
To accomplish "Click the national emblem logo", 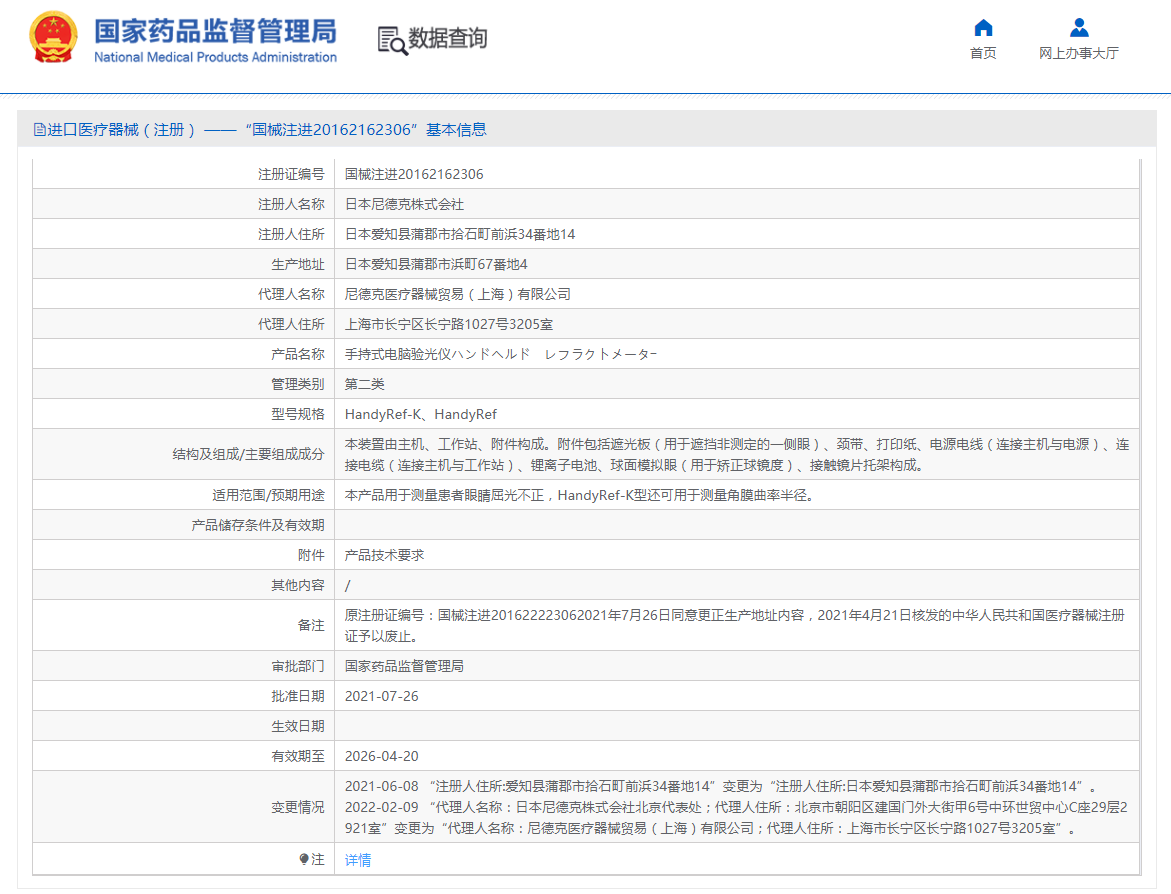I will tap(54, 39).
